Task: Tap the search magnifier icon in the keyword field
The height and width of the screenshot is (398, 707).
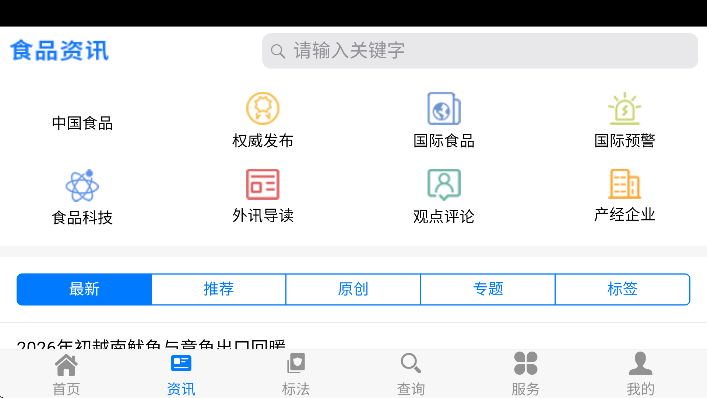Action: 278,51
